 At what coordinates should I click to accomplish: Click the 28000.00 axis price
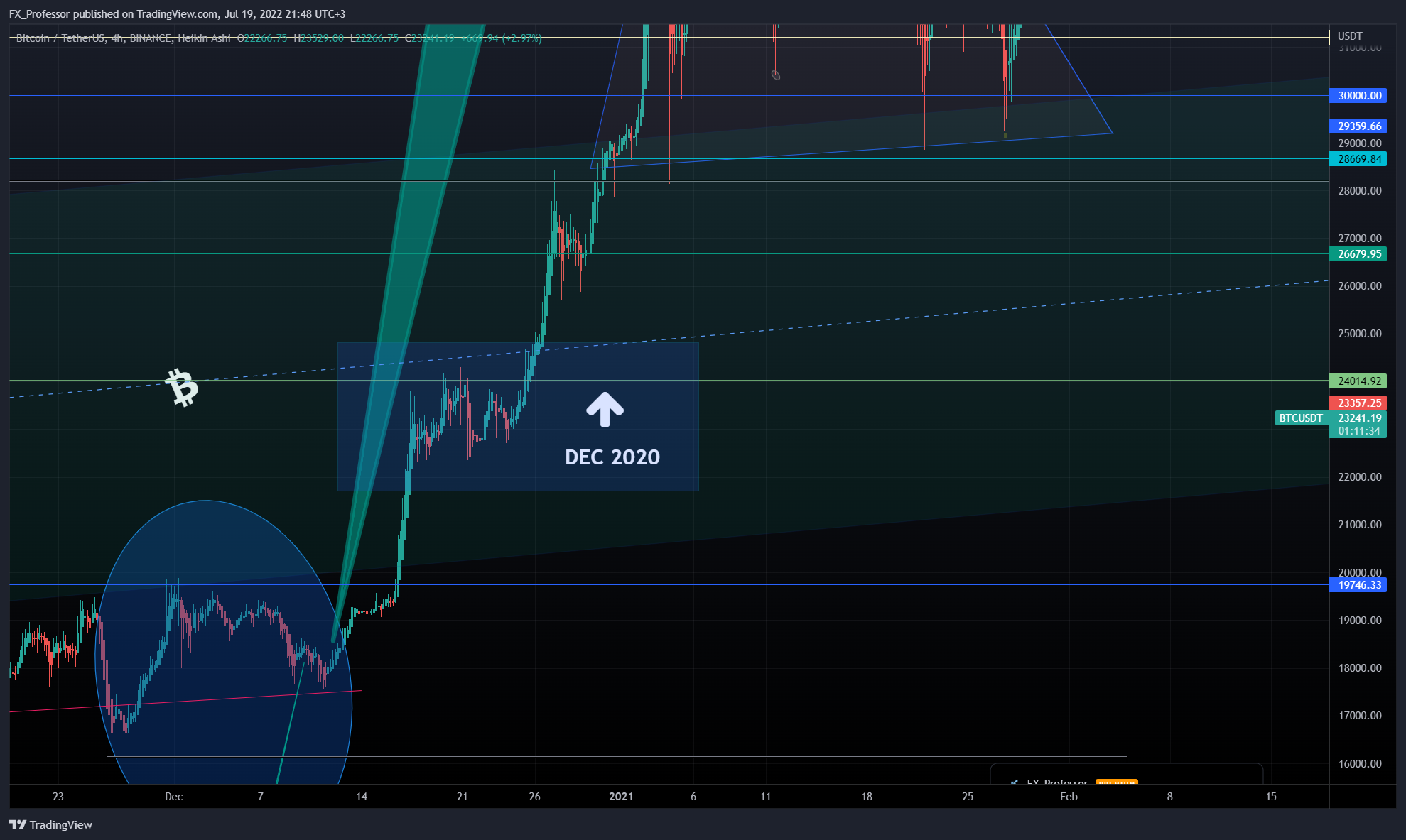(1360, 190)
